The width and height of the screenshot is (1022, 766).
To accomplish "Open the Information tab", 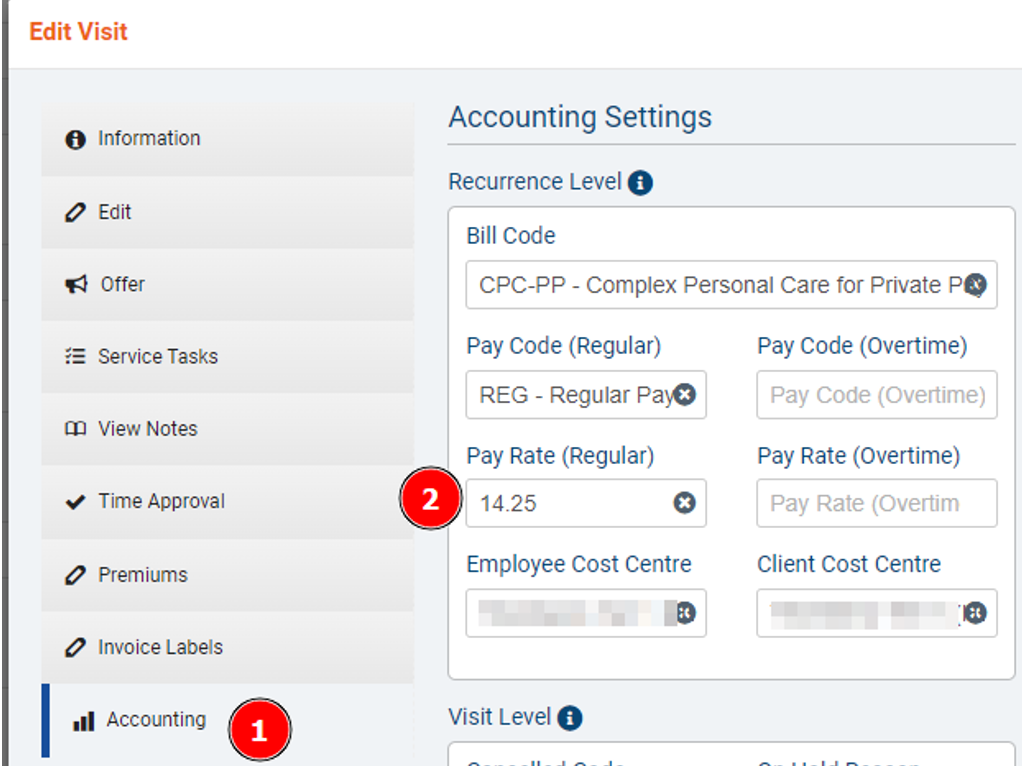I will coord(227,139).
